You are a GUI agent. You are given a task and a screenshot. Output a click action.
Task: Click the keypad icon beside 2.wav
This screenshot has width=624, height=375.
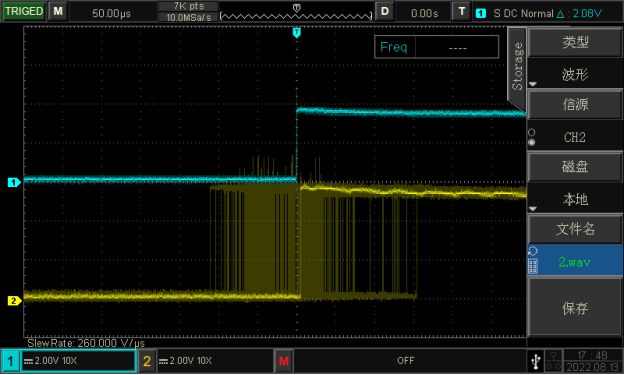coord(532,266)
